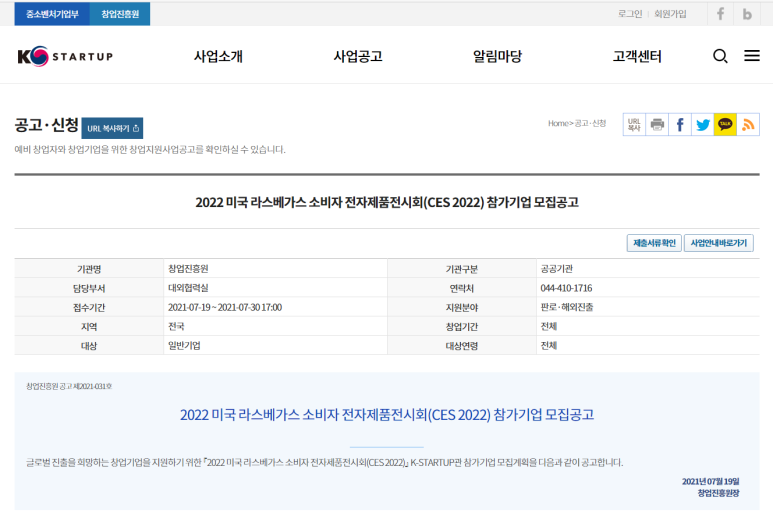Click the 기관구분 label cell
This screenshot has width=773, height=513.
click(461, 269)
